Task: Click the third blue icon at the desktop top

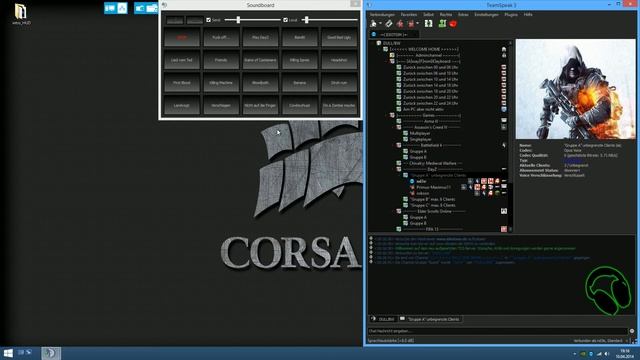Action: (140, 8)
